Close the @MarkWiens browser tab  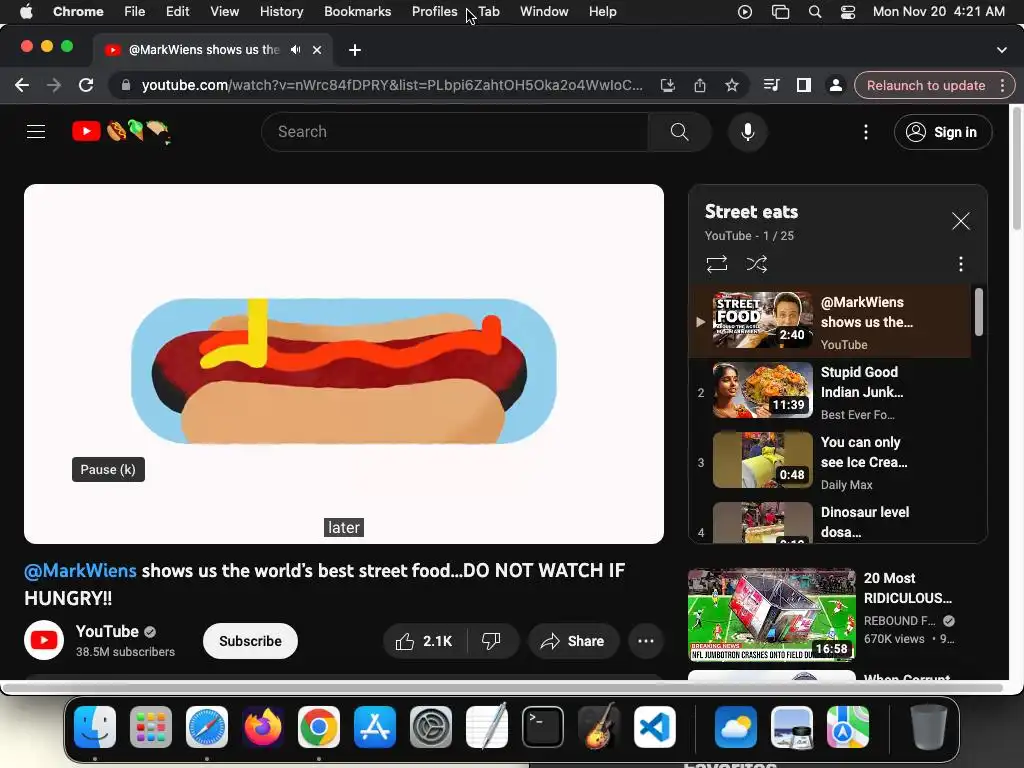point(317,50)
